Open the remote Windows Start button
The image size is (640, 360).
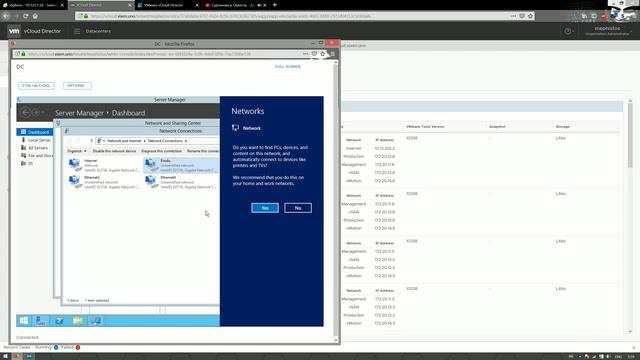click(24, 321)
